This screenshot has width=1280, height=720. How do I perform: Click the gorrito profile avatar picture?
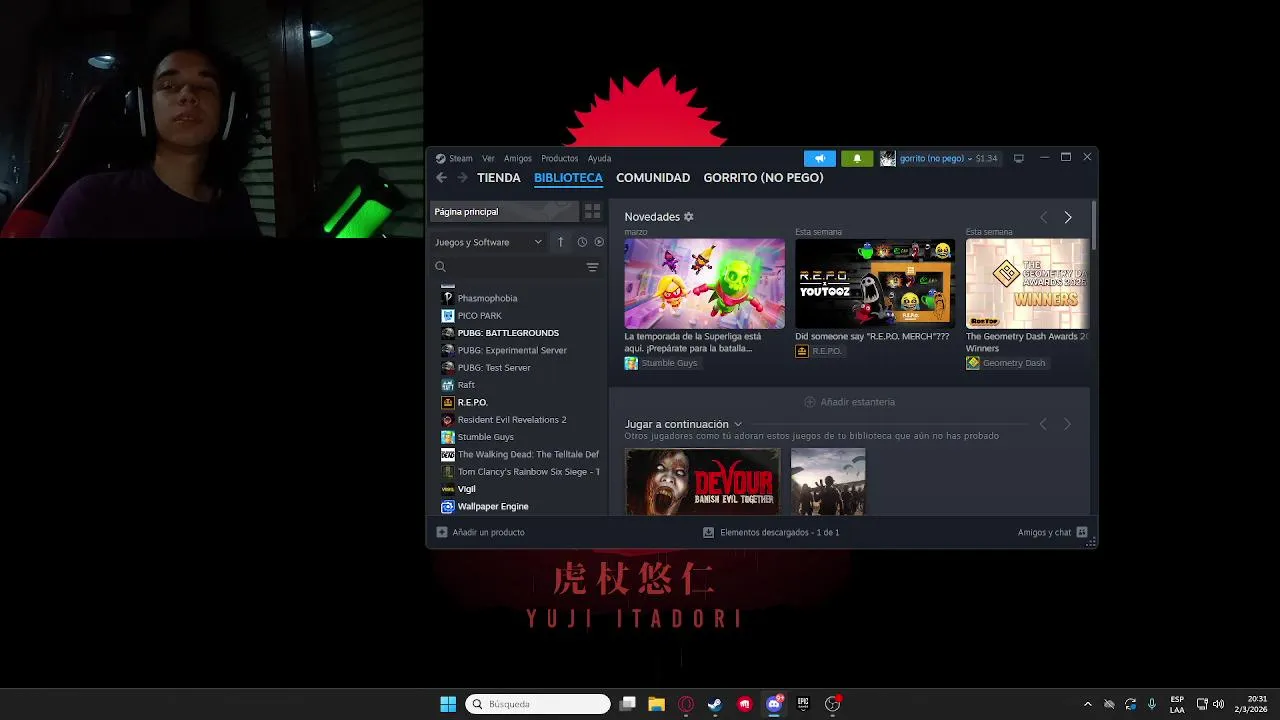(x=888, y=158)
